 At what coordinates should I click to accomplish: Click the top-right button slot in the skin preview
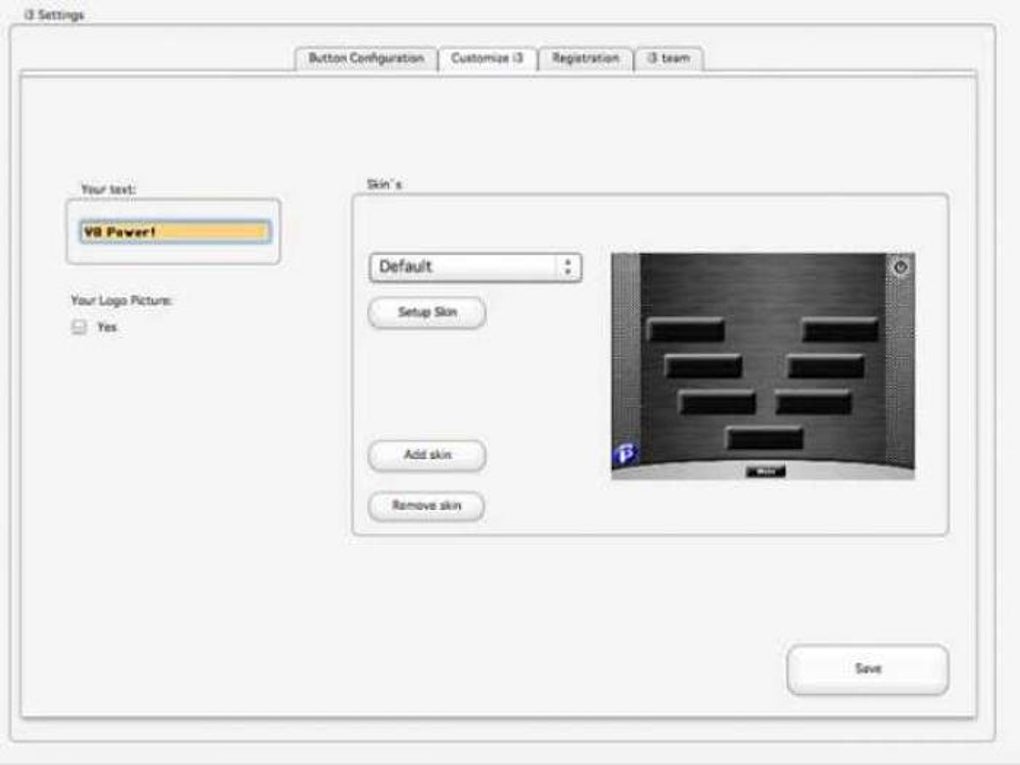tap(841, 327)
